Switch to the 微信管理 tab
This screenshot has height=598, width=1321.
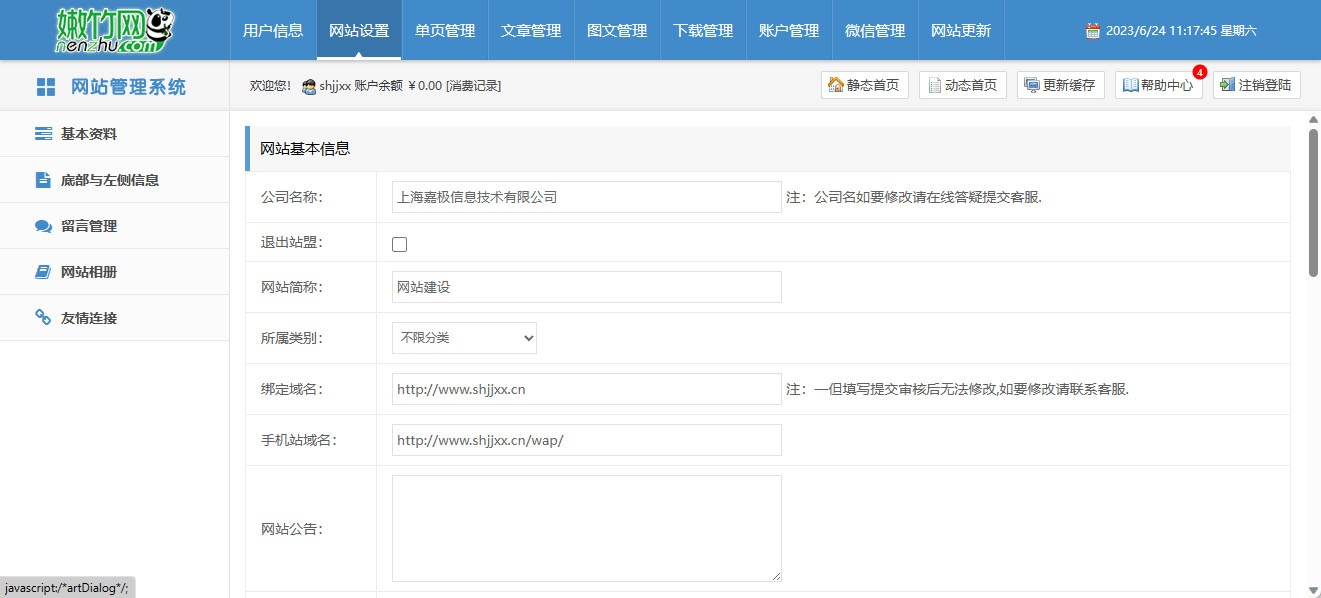875,31
